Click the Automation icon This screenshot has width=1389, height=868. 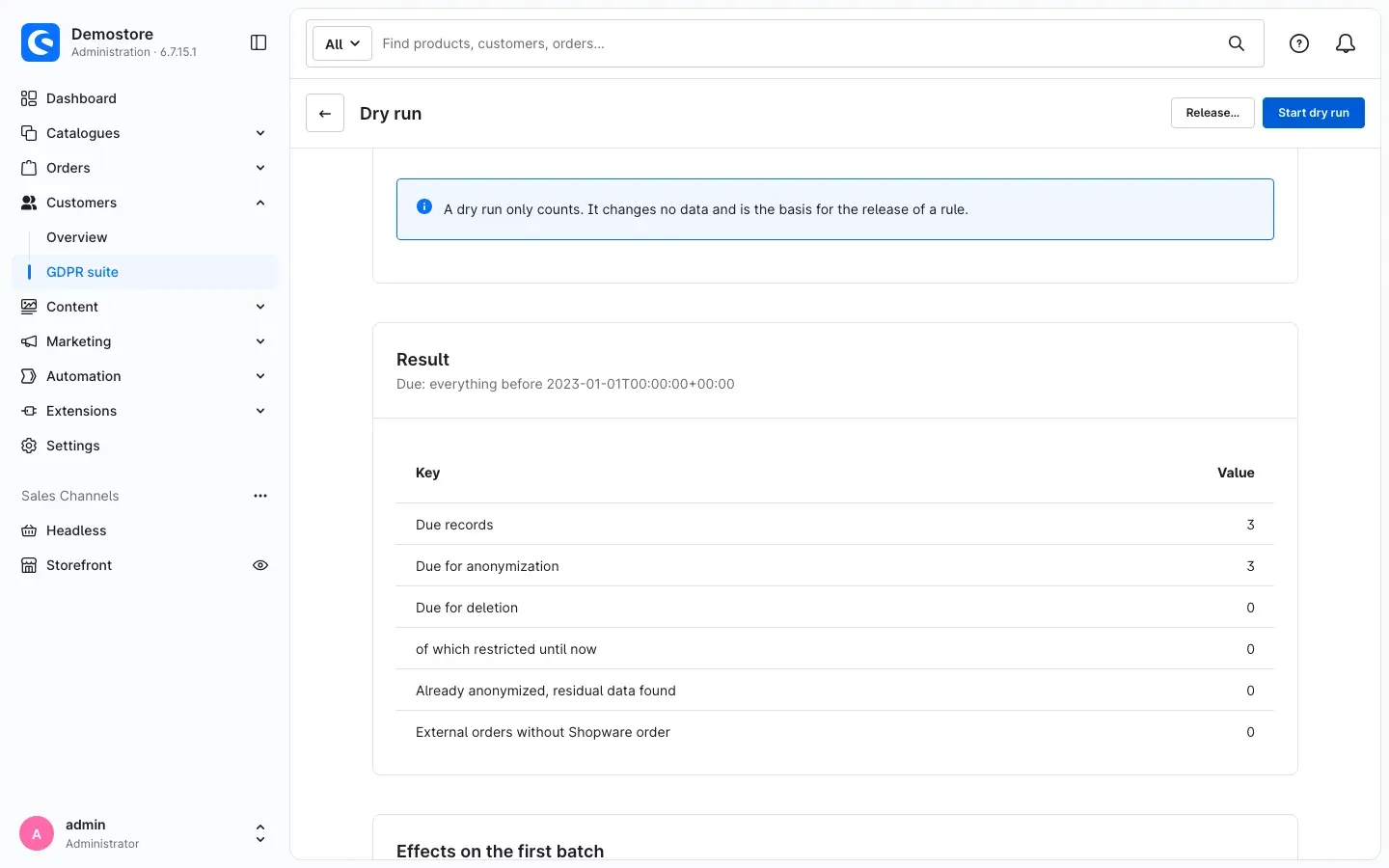29,376
